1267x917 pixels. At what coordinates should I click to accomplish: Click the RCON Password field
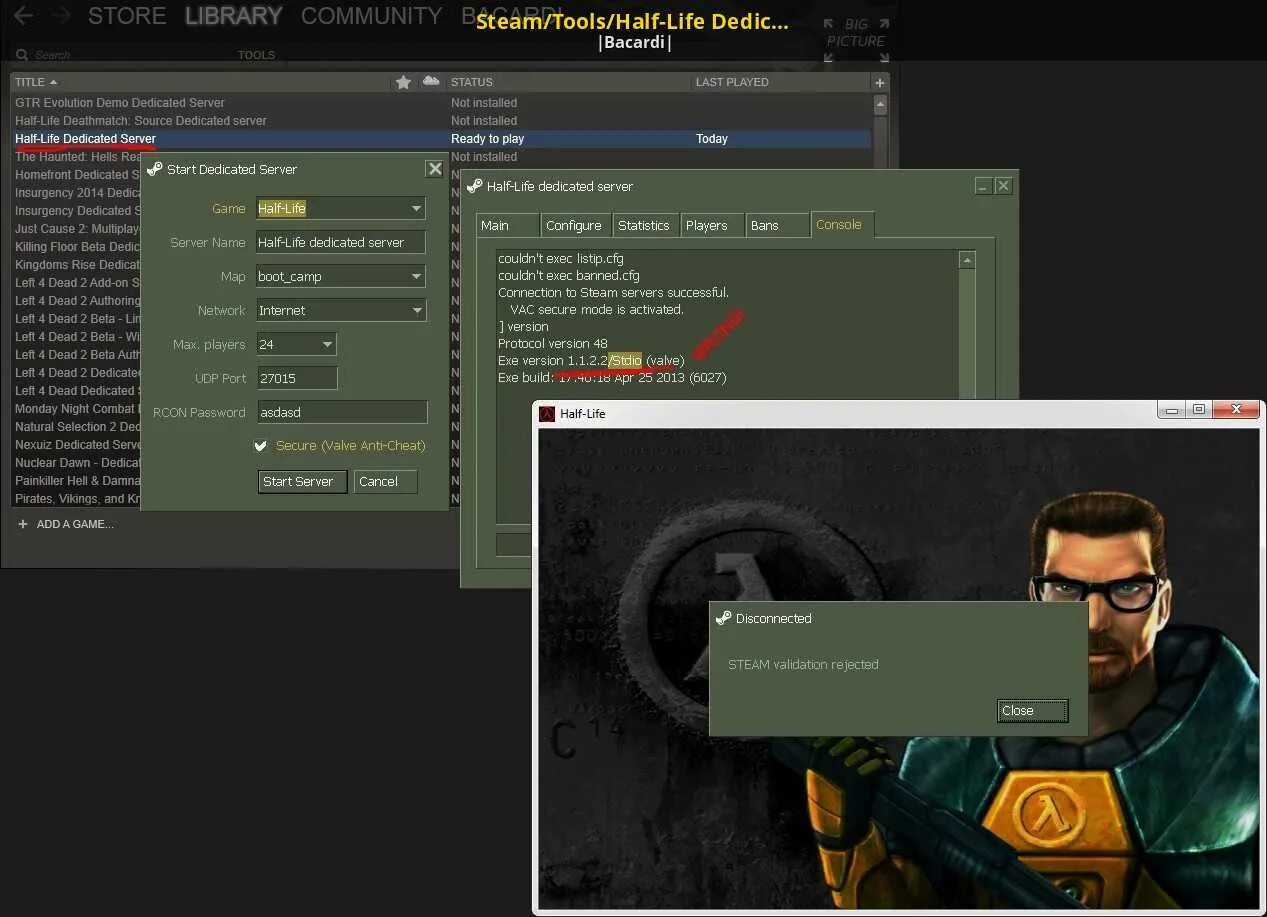click(x=342, y=412)
